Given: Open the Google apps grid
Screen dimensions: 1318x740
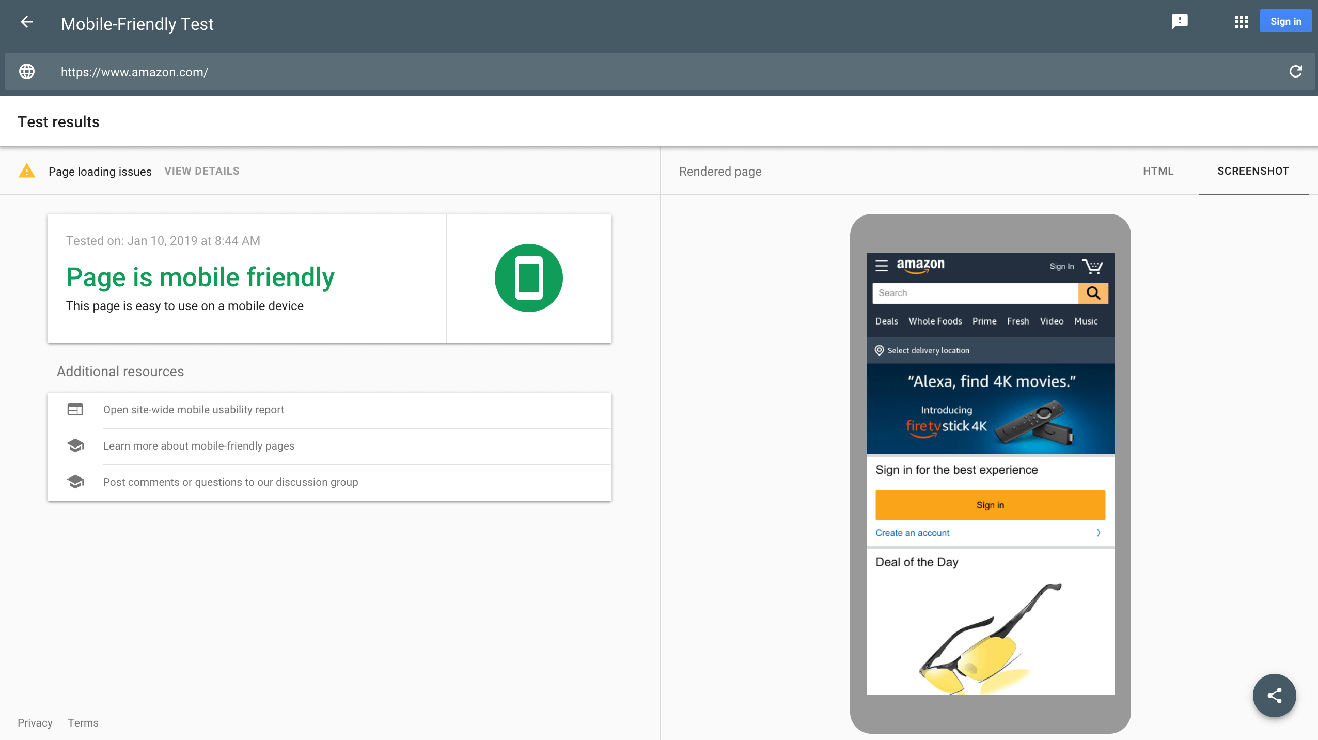Looking at the screenshot, I should tap(1241, 22).
